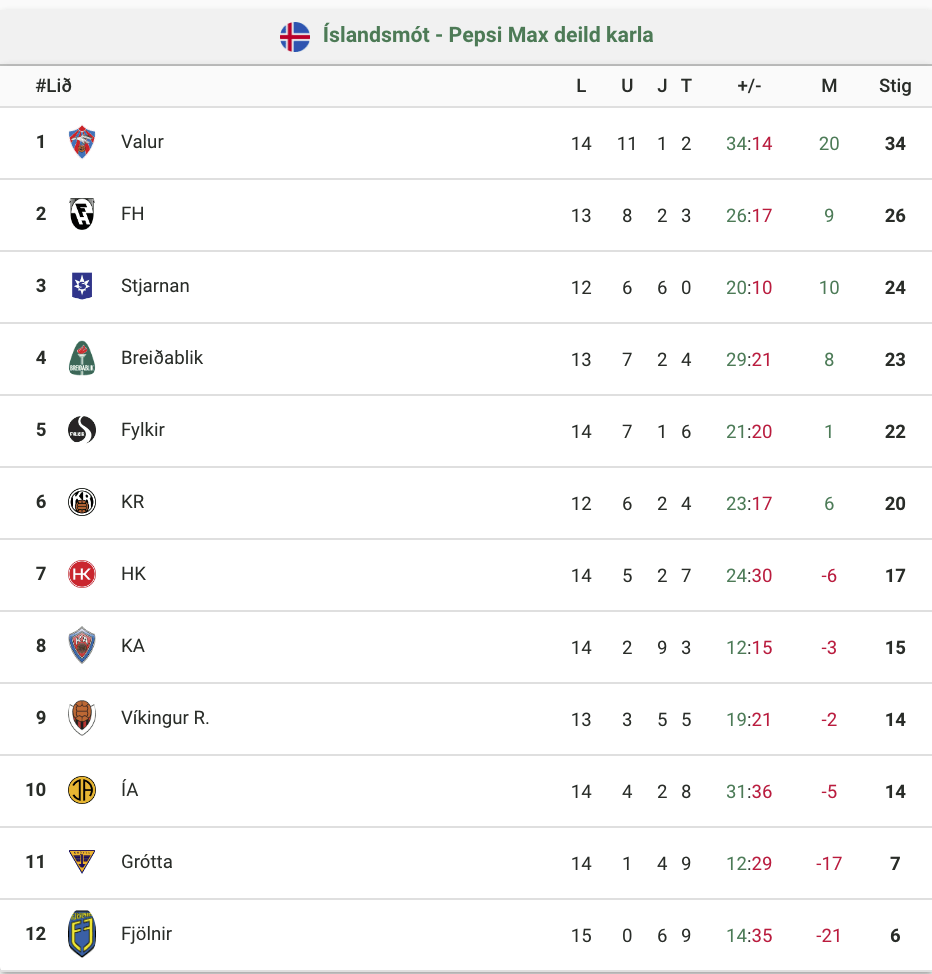Image resolution: width=932 pixels, height=974 pixels.
Task: Click the +/- column header
Action: (749, 86)
